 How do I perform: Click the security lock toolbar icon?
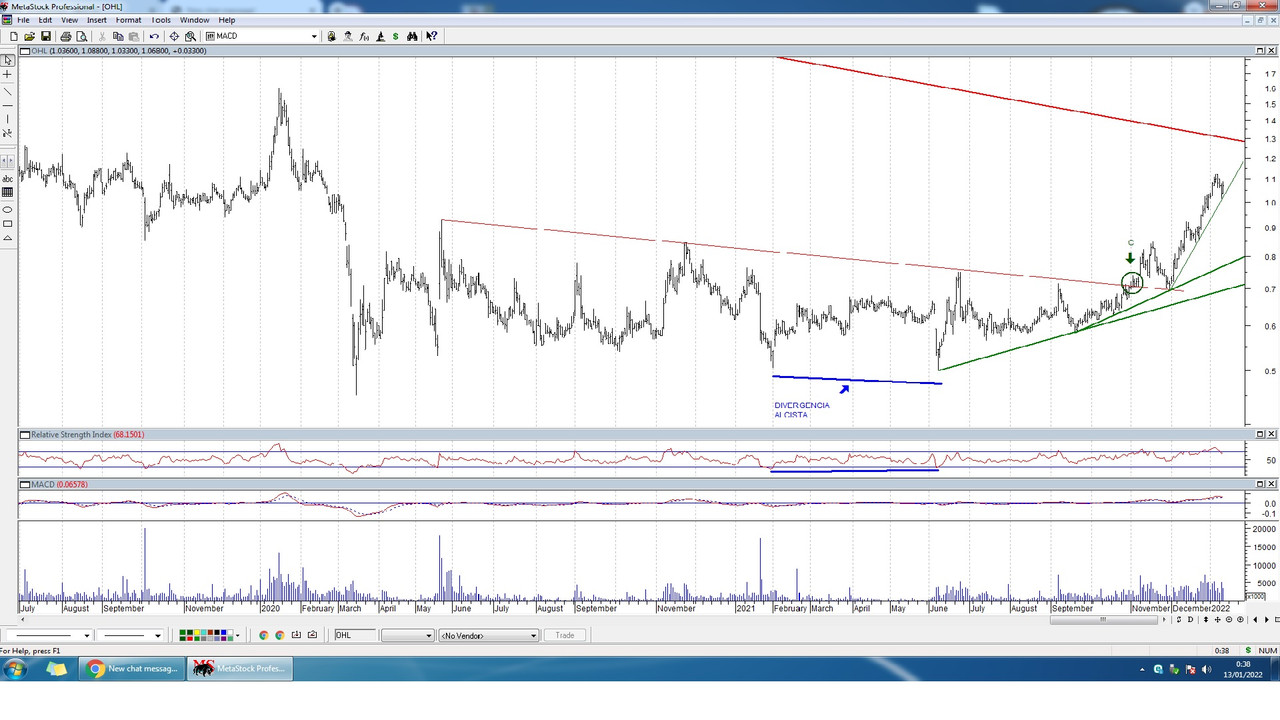pos(332,36)
